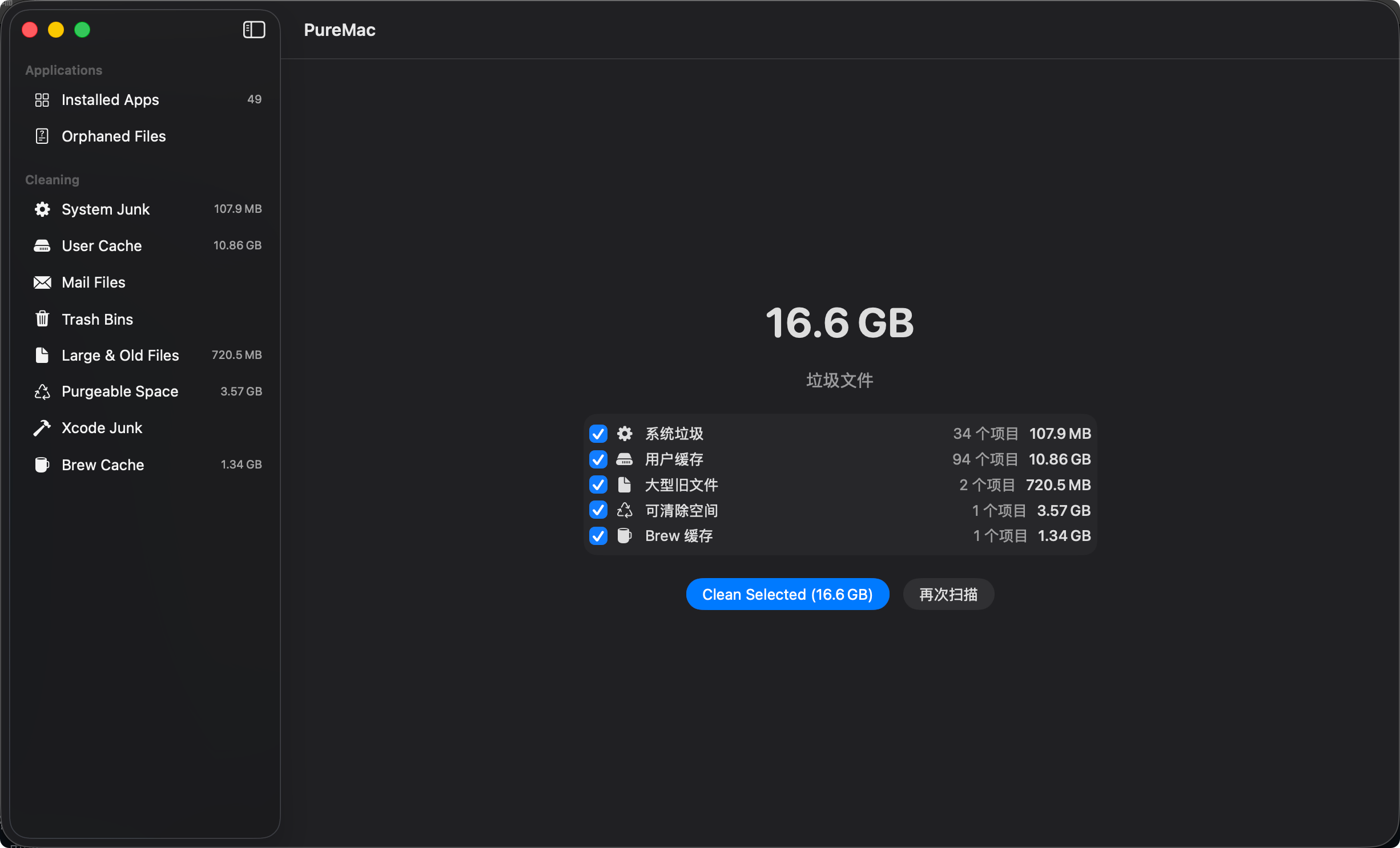Select the System Junk gear icon
1400x848 pixels.
(42, 209)
